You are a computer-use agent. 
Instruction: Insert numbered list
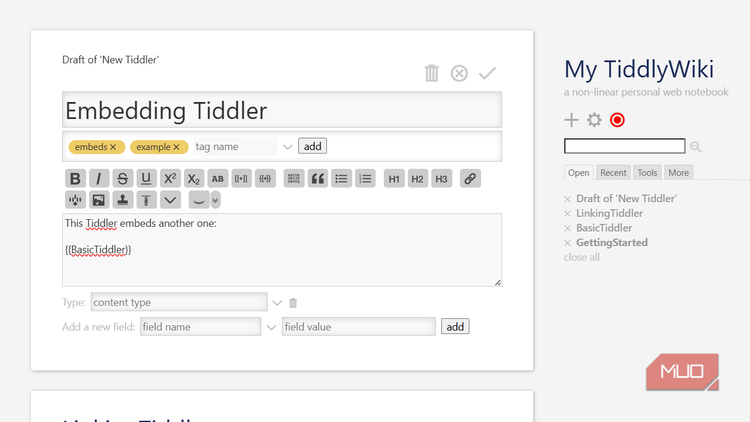point(365,178)
